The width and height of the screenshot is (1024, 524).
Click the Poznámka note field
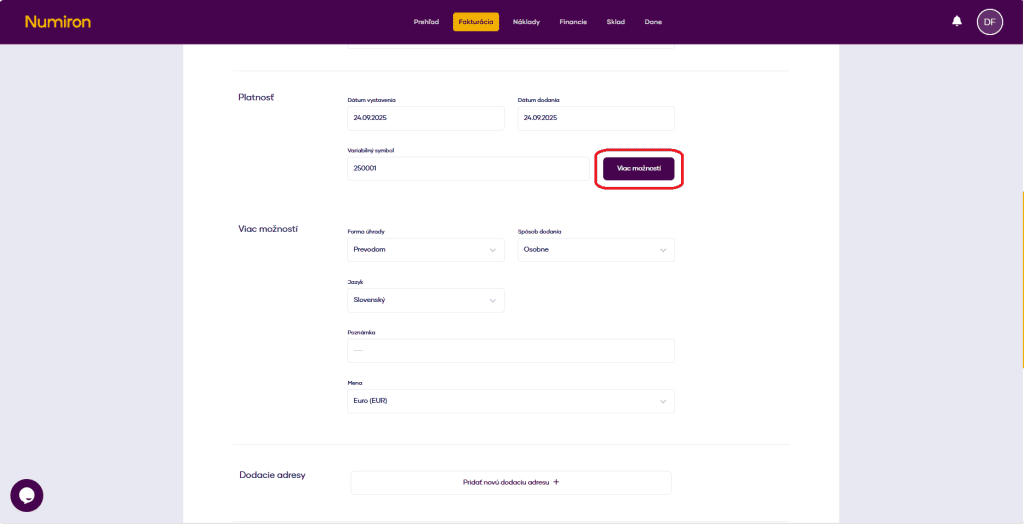click(x=510, y=350)
